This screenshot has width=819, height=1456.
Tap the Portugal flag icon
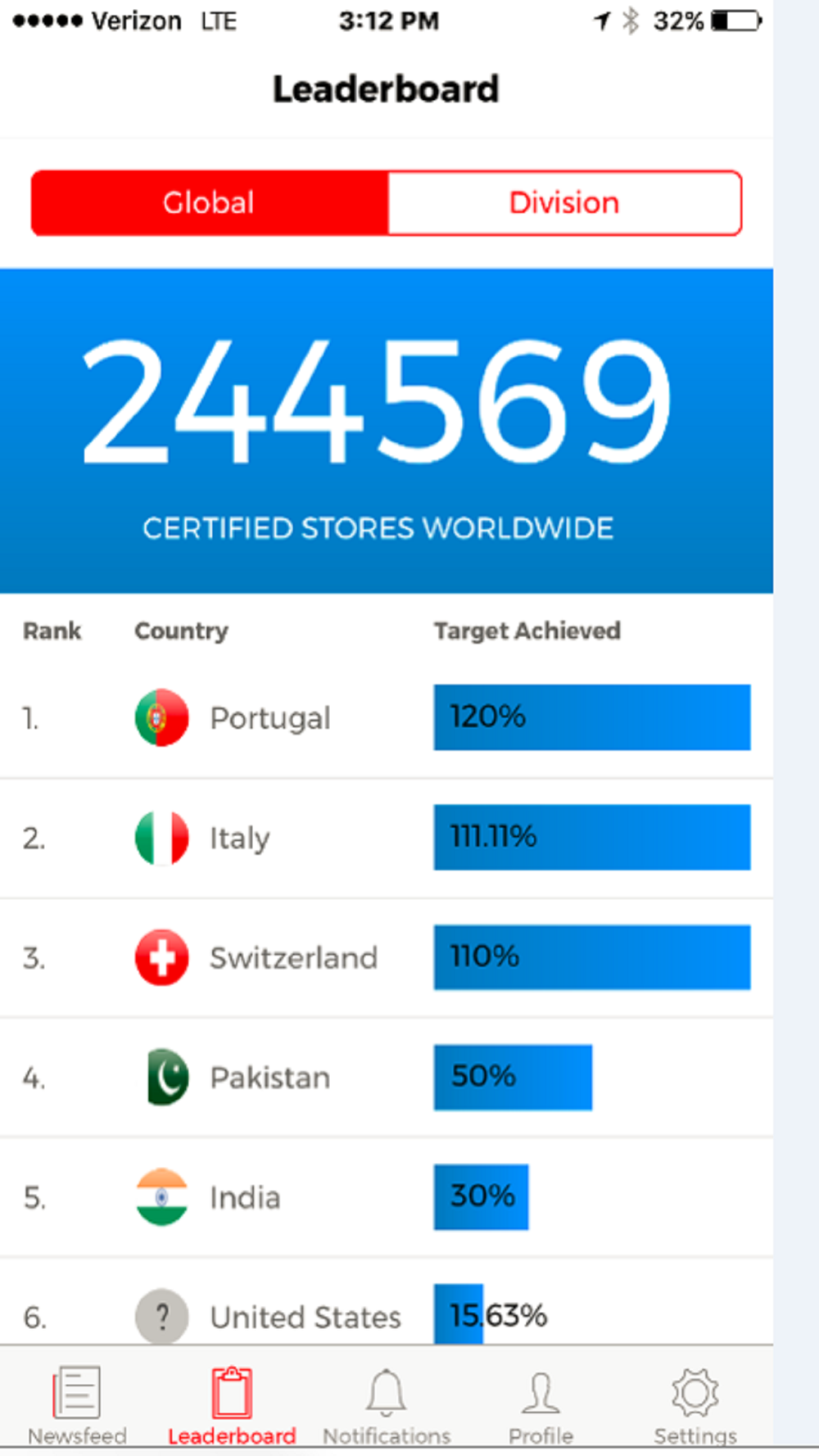(x=161, y=717)
